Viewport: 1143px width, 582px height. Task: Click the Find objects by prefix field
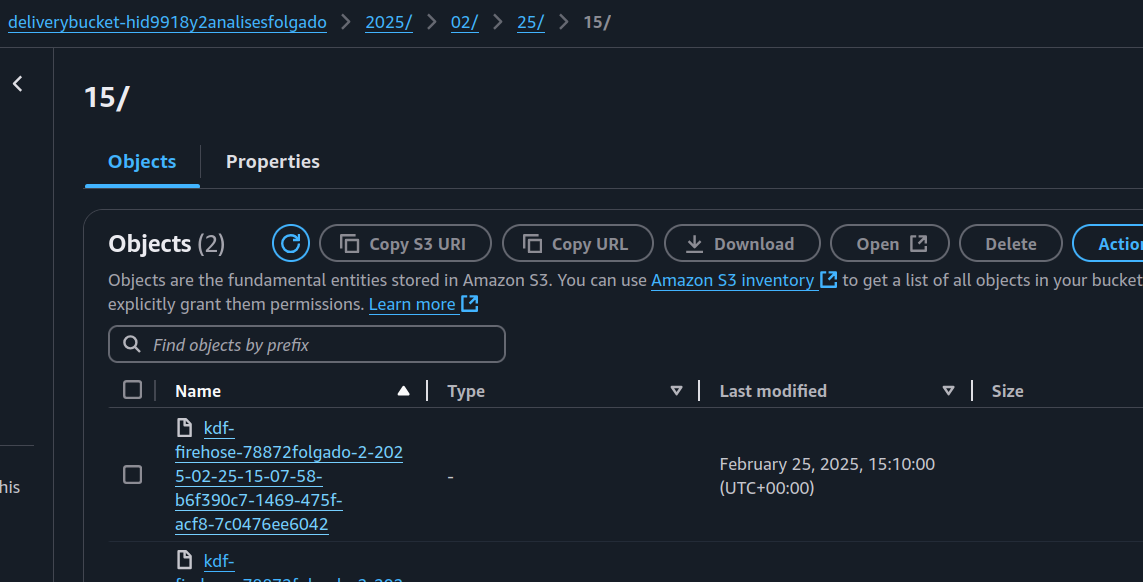coord(320,344)
